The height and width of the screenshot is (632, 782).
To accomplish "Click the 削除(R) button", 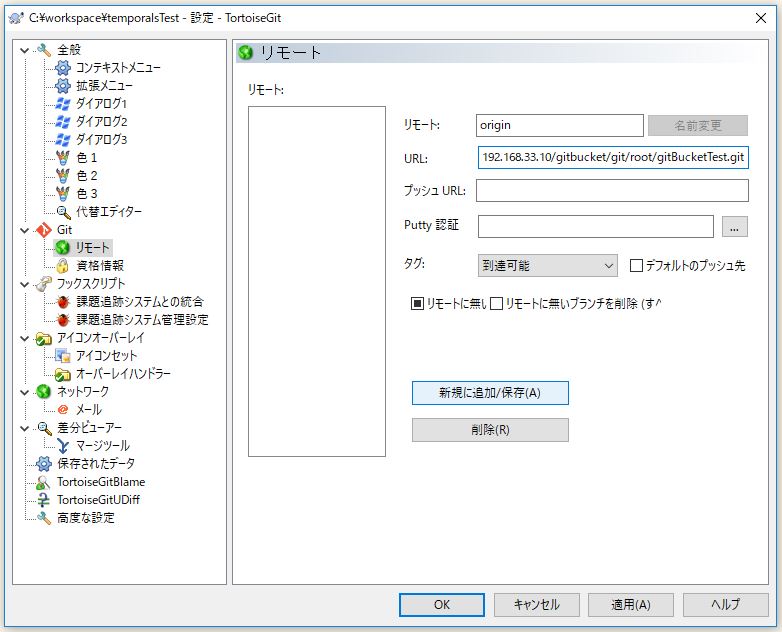I will click(x=490, y=430).
